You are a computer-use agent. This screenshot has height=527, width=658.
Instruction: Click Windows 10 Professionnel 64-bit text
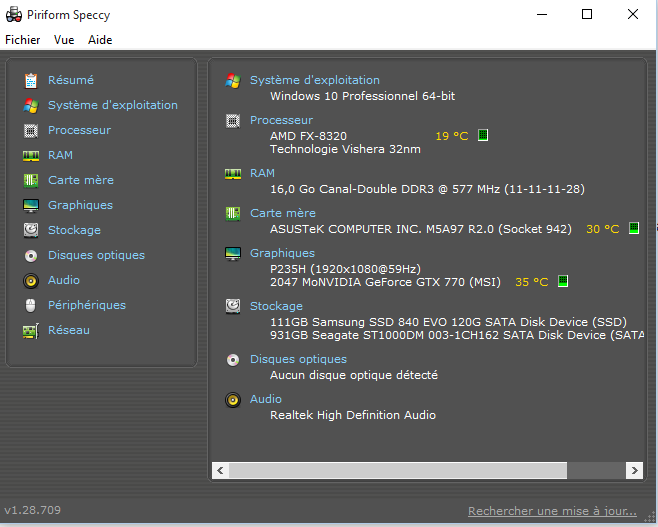pos(363,96)
